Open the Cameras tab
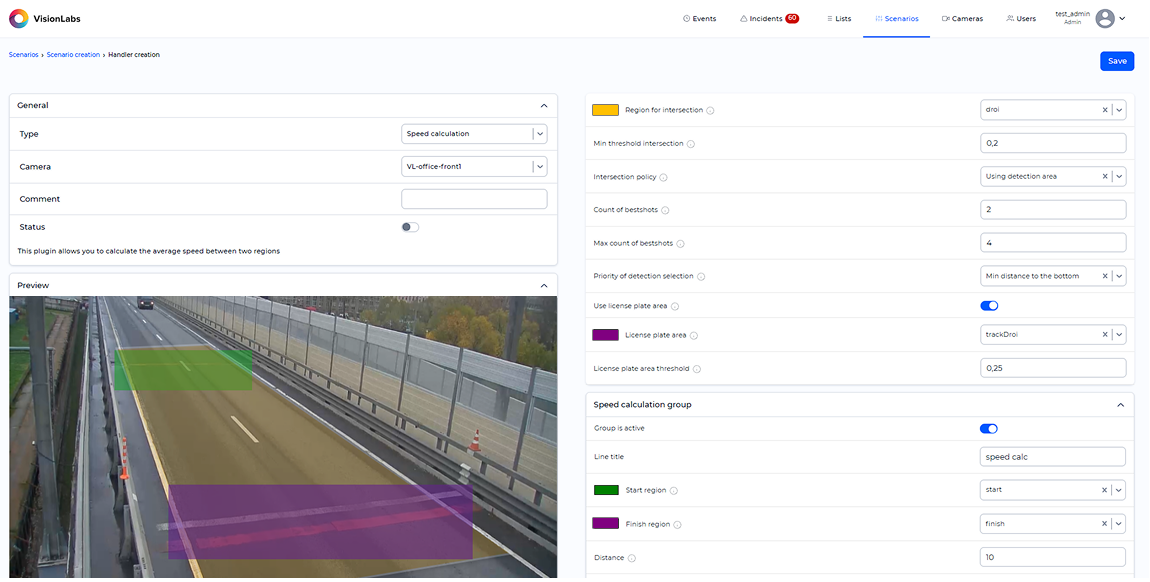The height and width of the screenshot is (582, 1150). tap(962, 19)
